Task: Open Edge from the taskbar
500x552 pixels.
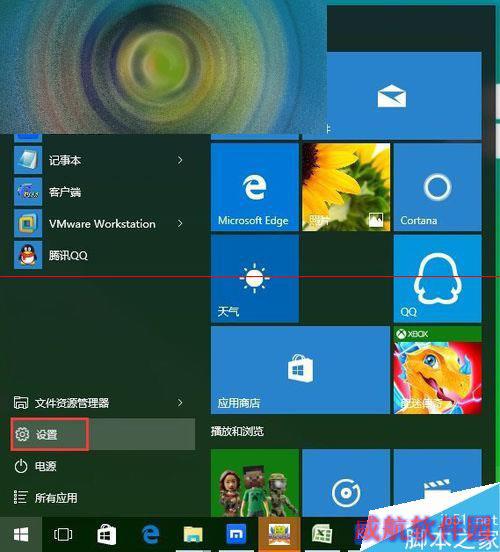Action: coord(150,535)
